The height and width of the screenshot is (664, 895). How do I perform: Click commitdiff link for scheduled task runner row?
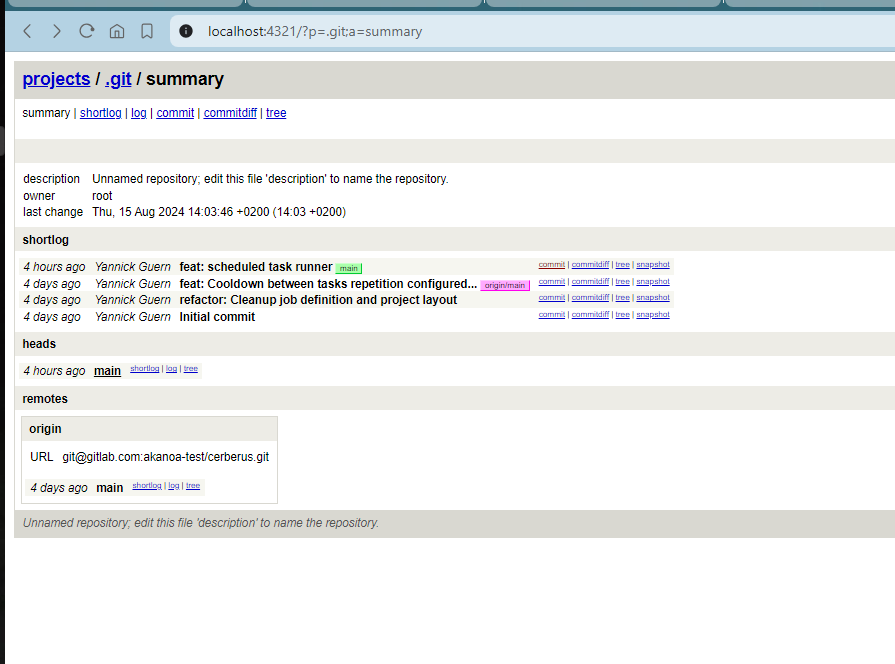(590, 264)
